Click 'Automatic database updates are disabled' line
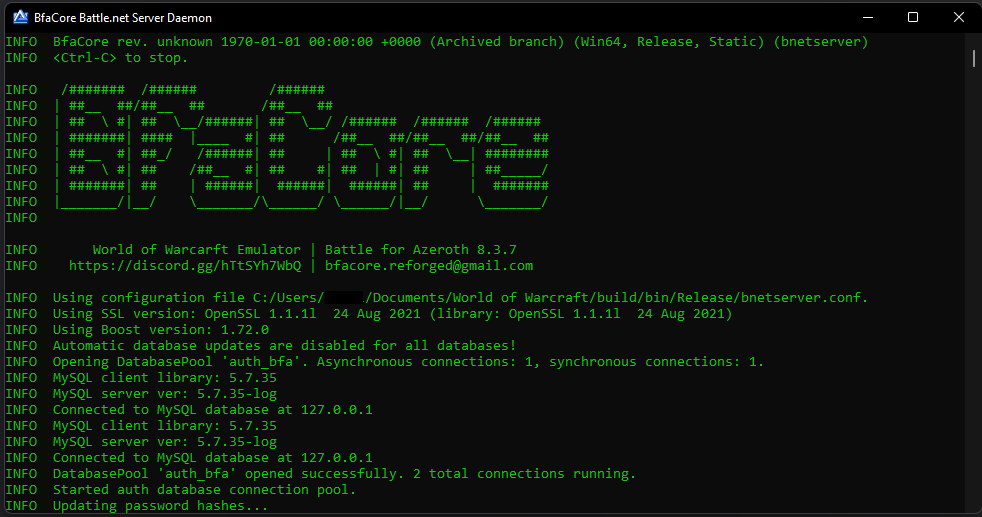The width and height of the screenshot is (982, 517). click(x=284, y=346)
